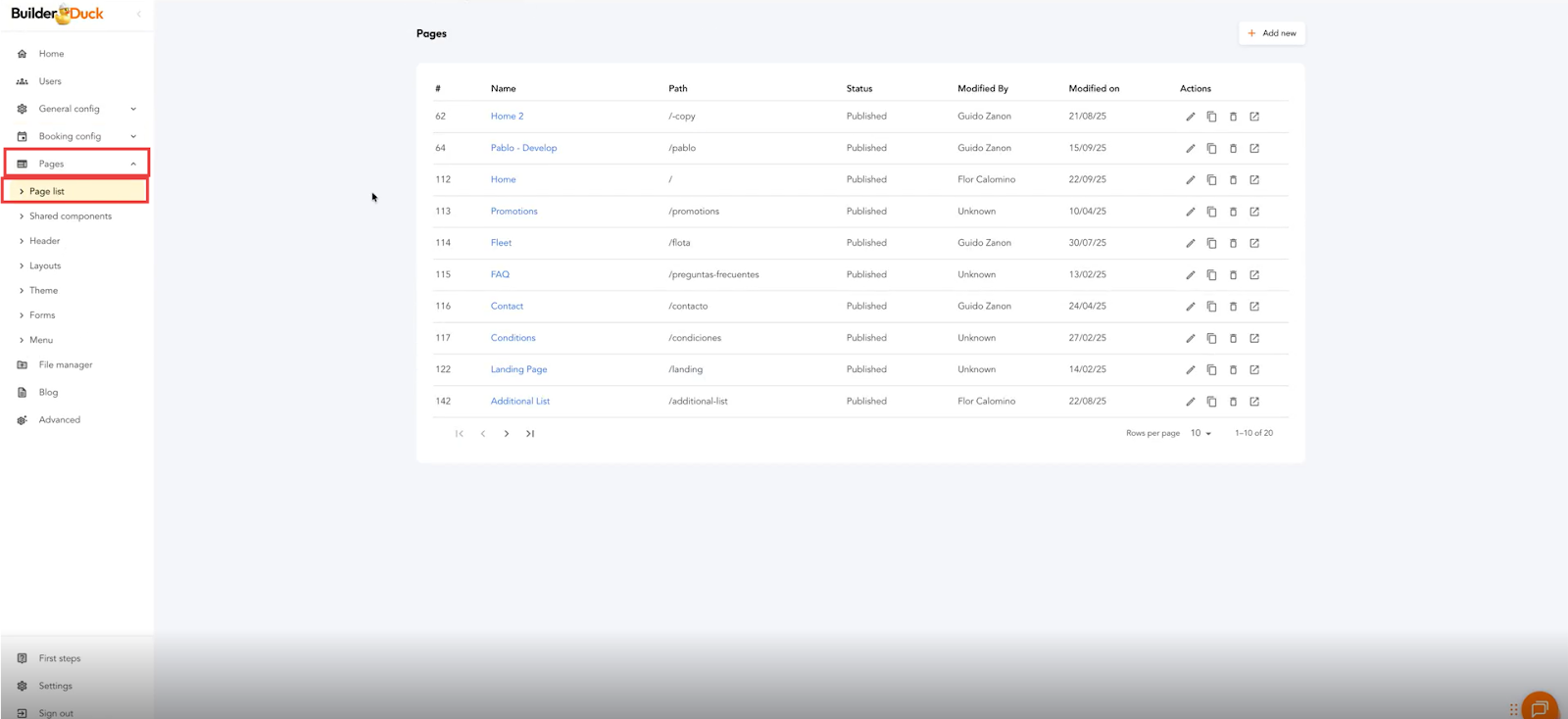Select File manager from the sidebar
Viewport: 1568px width, 719px height.
click(x=66, y=365)
